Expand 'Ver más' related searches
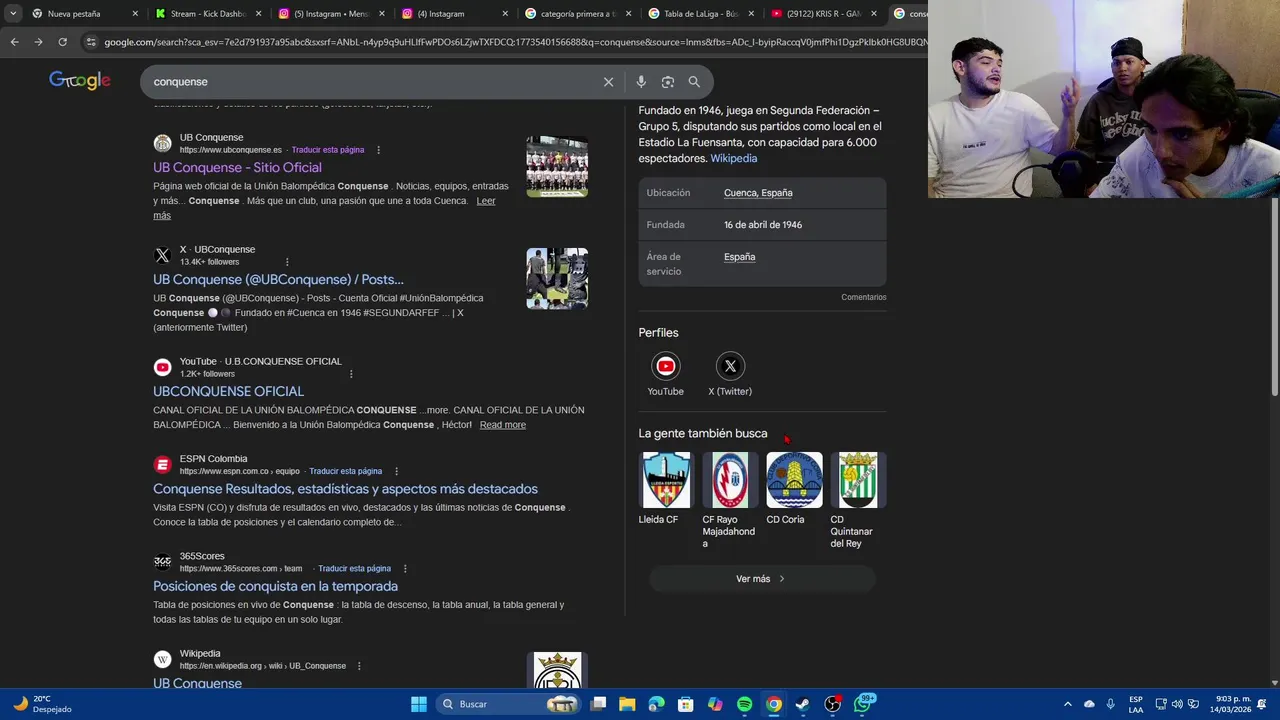1280x720 pixels. 762,579
